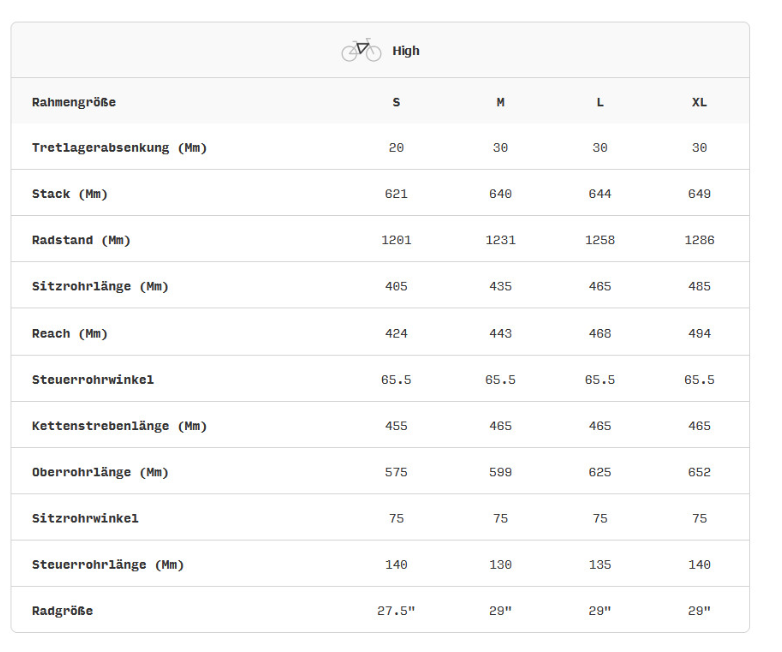Click the 1286 Radstand value for XL
This screenshot has height=652, width=782.
[x=699, y=240]
